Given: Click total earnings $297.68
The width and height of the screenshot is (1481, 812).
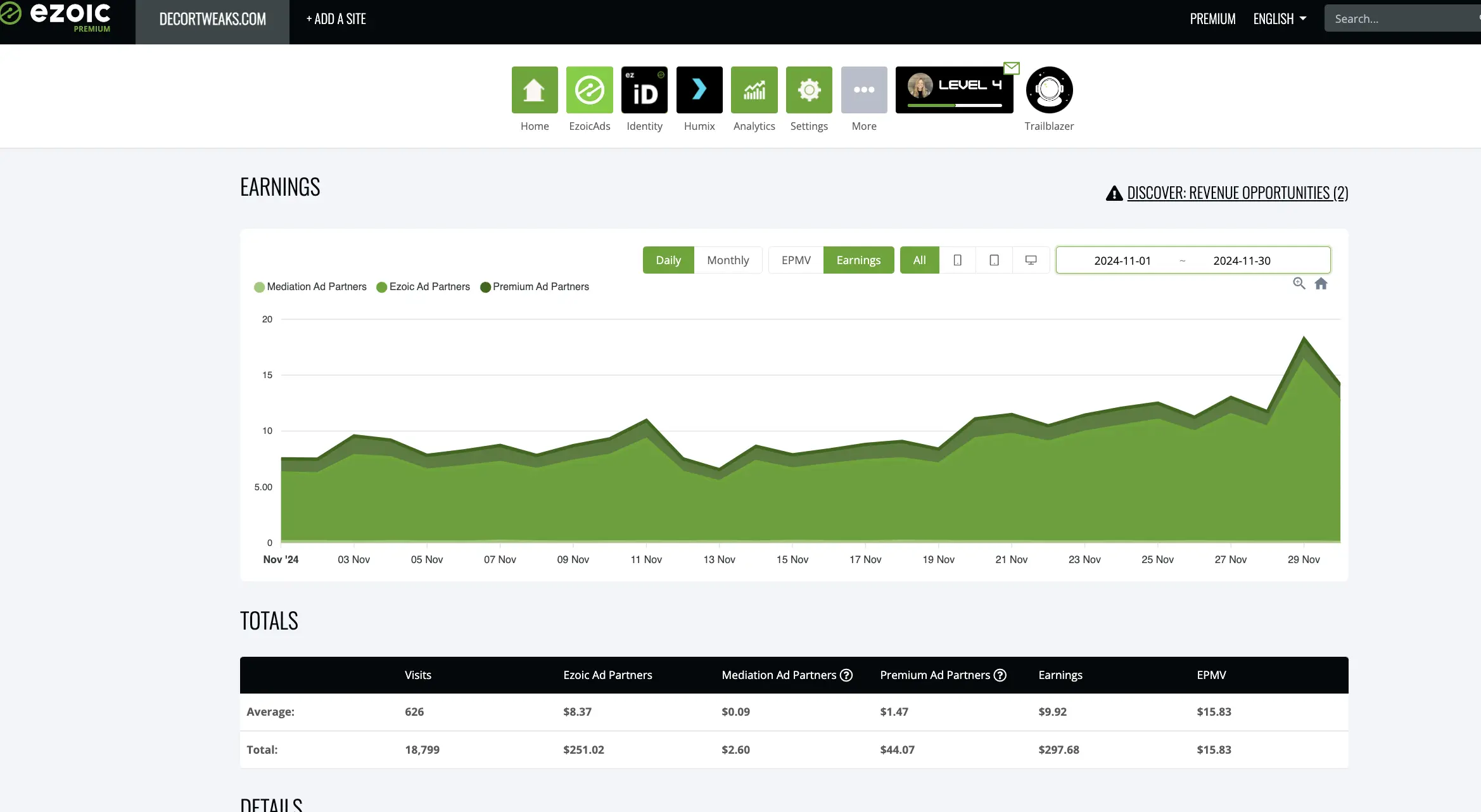Looking at the screenshot, I should click(x=1058, y=750).
